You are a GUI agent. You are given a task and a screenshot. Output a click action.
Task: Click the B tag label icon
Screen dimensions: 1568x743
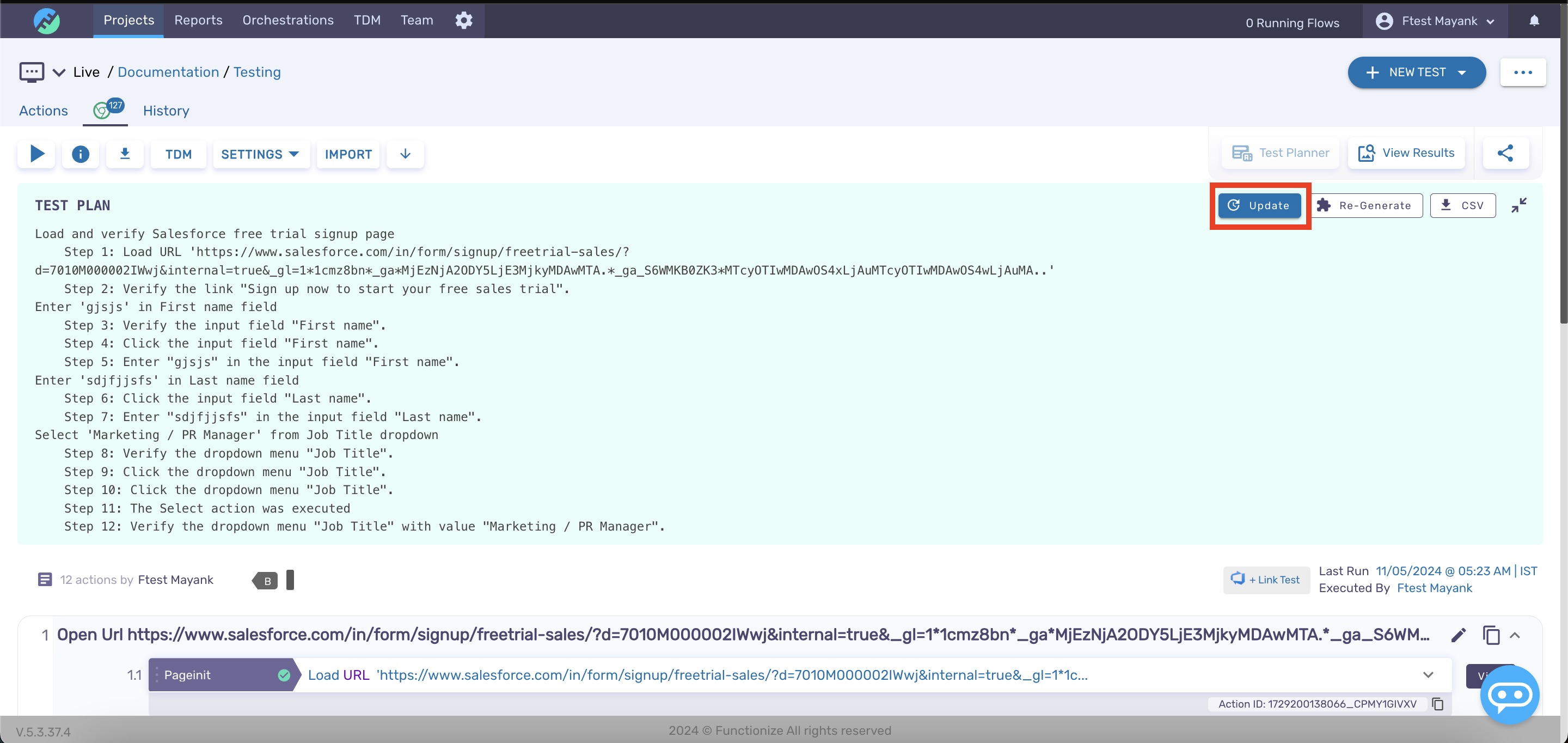(x=265, y=580)
